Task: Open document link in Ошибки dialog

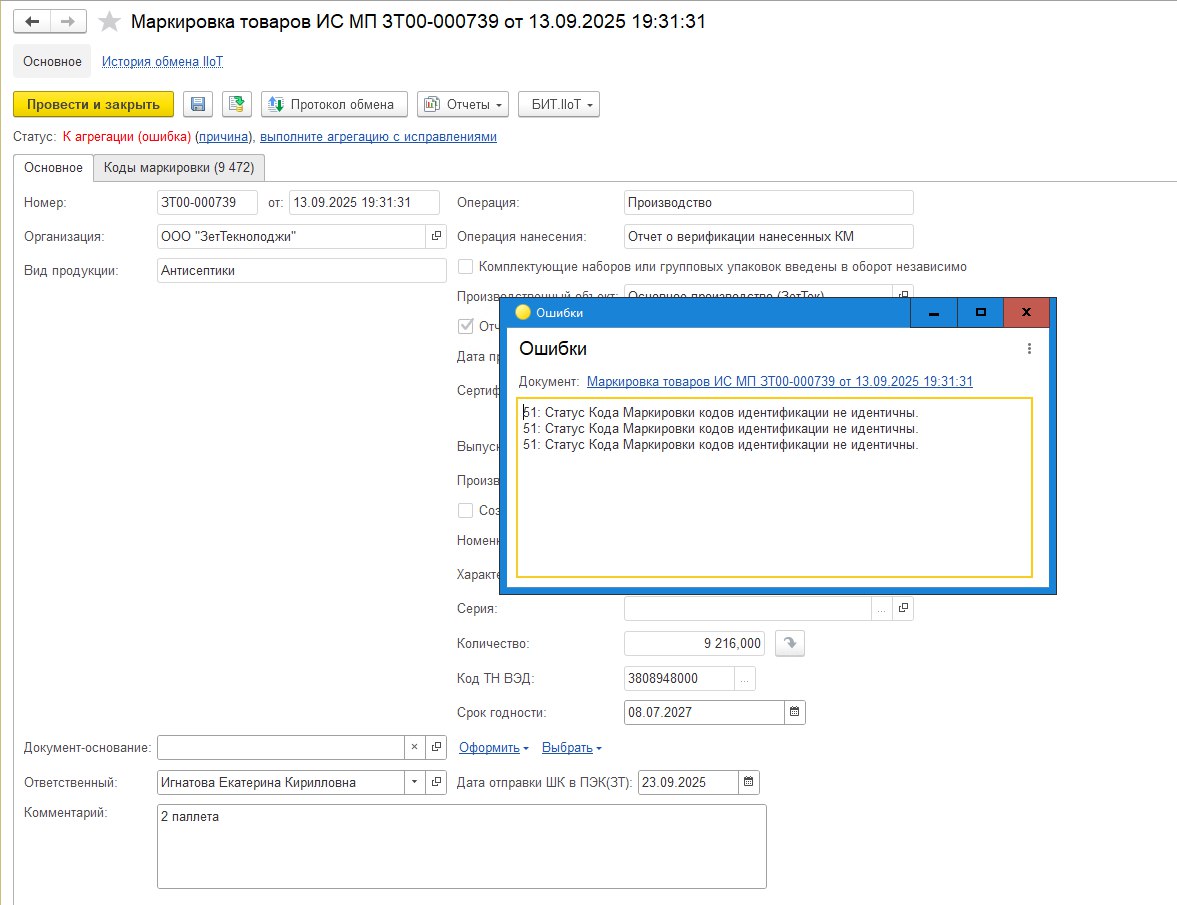Action: [x=779, y=382]
